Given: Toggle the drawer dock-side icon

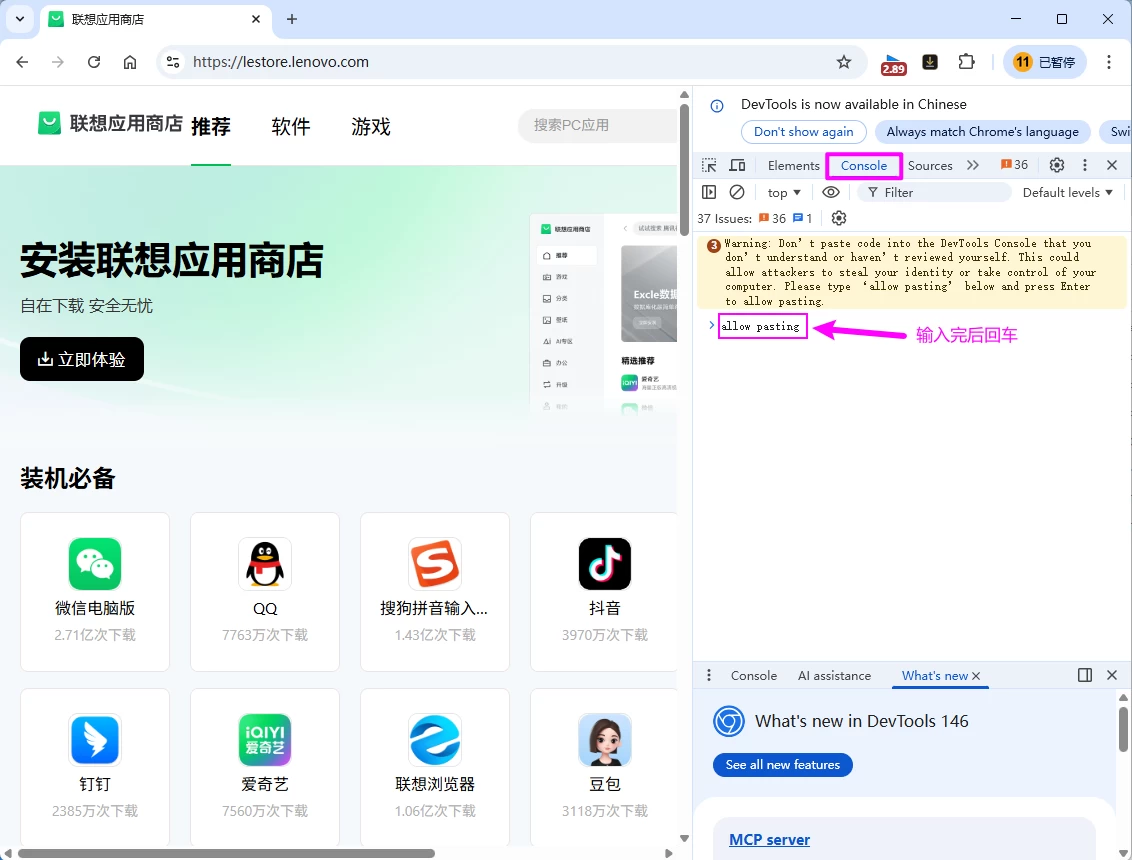Looking at the screenshot, I should (1084, 675).
